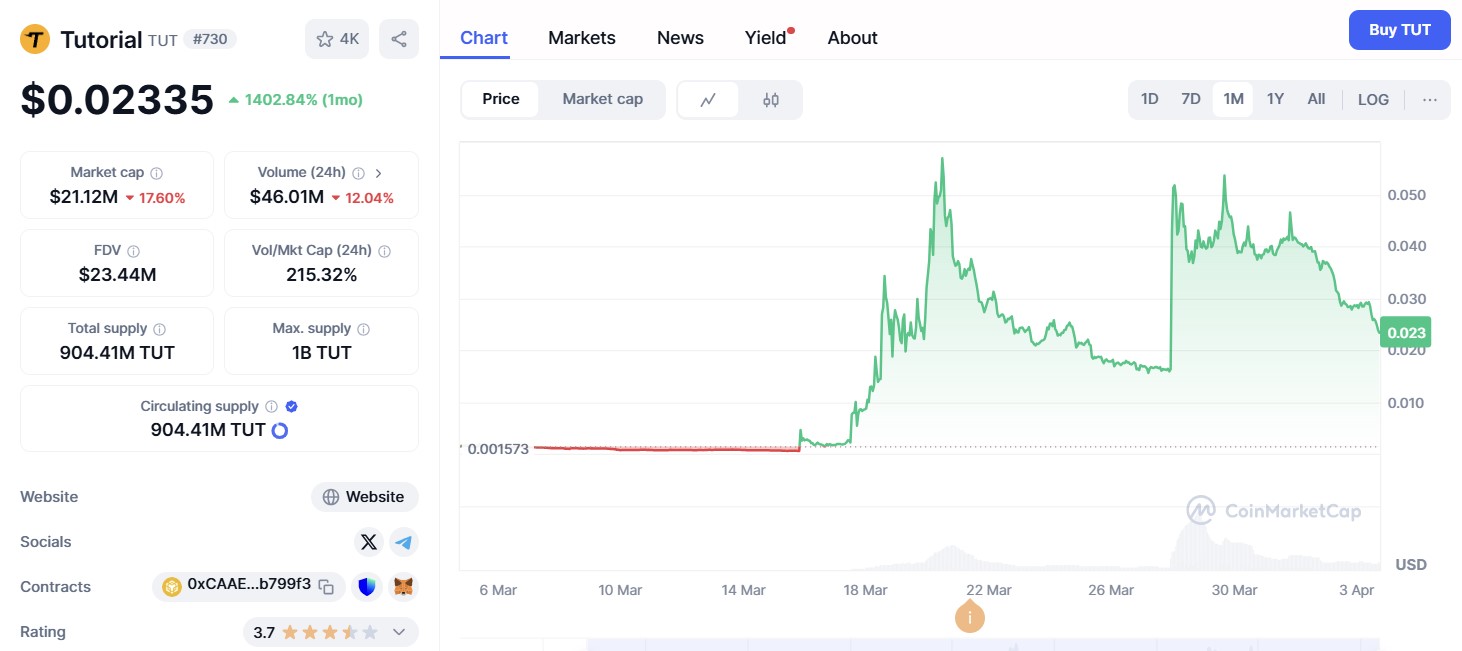Open the Website link
The width and height of the screenshot is (1462, 651).
[x=365, y=497]
